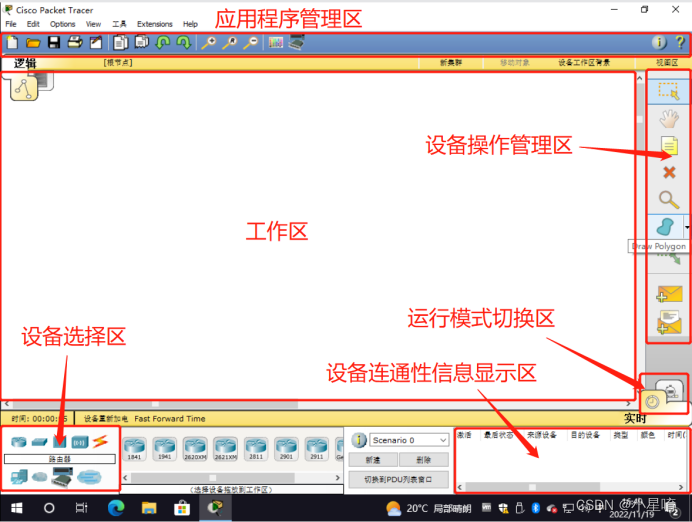Select the Custom Made Devices category
The image size is (692, 522).
click(62, 477)
